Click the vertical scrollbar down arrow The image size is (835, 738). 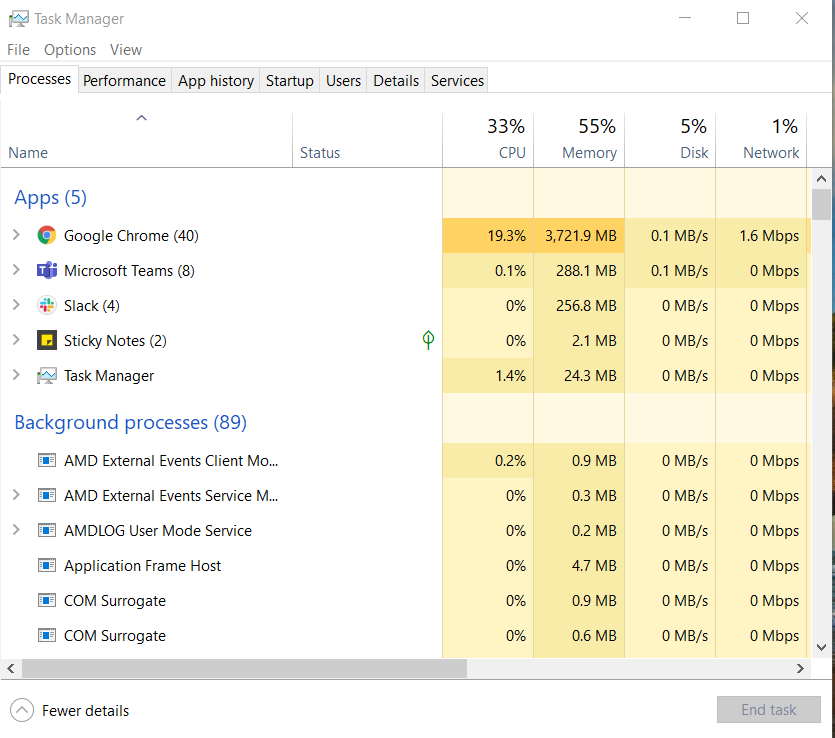point(821,647)
